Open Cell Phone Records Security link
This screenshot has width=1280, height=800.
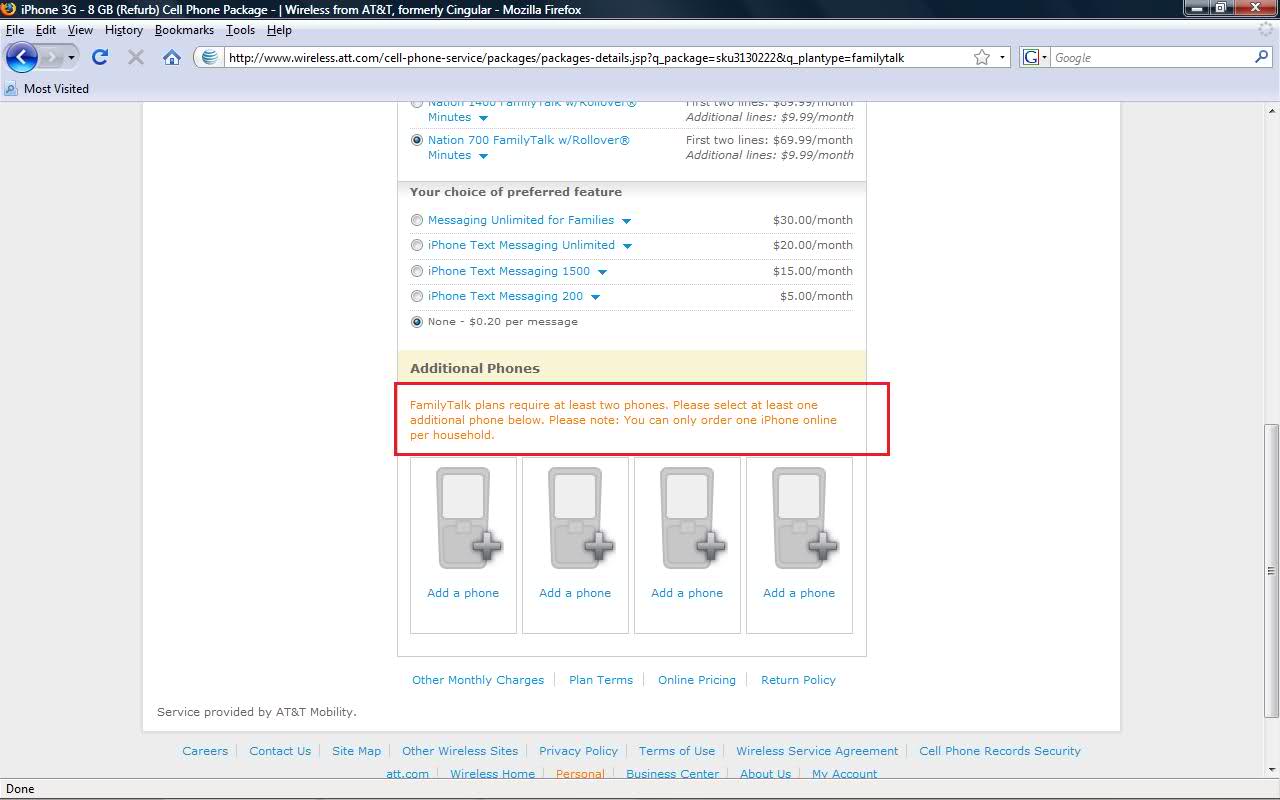(1000, 751)
